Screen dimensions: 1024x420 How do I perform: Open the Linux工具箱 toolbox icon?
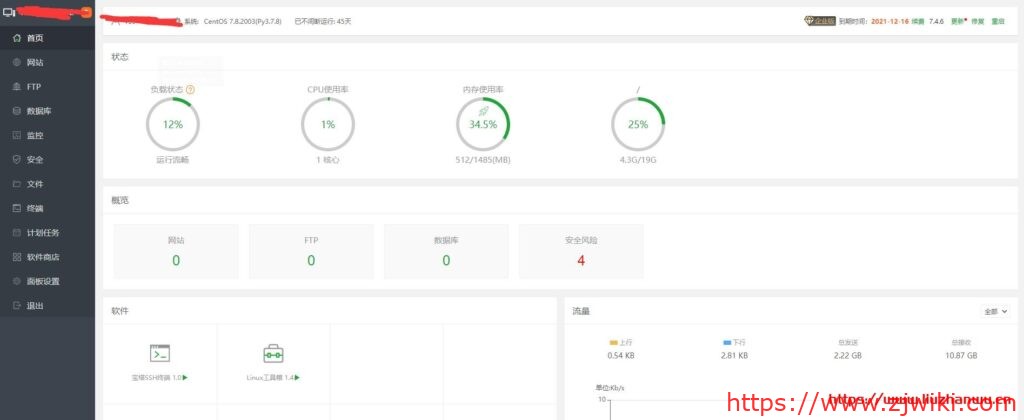click(273, 353)
